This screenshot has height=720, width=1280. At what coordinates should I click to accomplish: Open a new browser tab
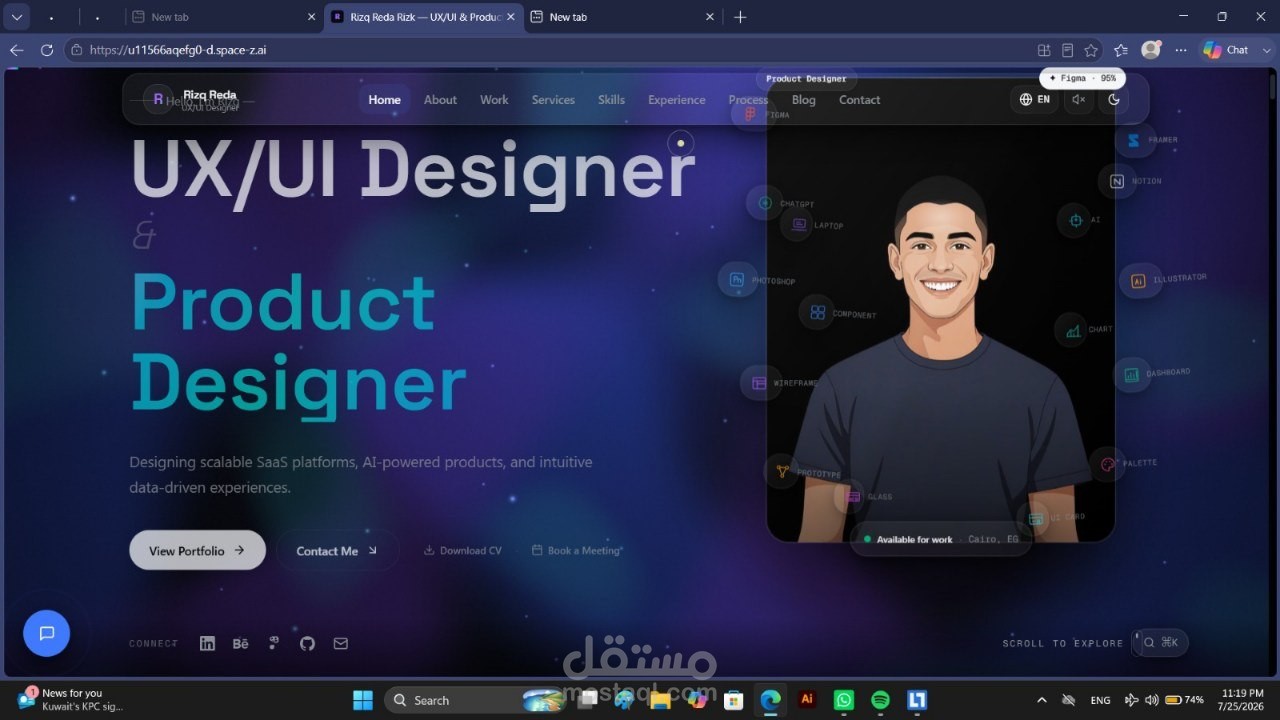[x=740, y=17]
